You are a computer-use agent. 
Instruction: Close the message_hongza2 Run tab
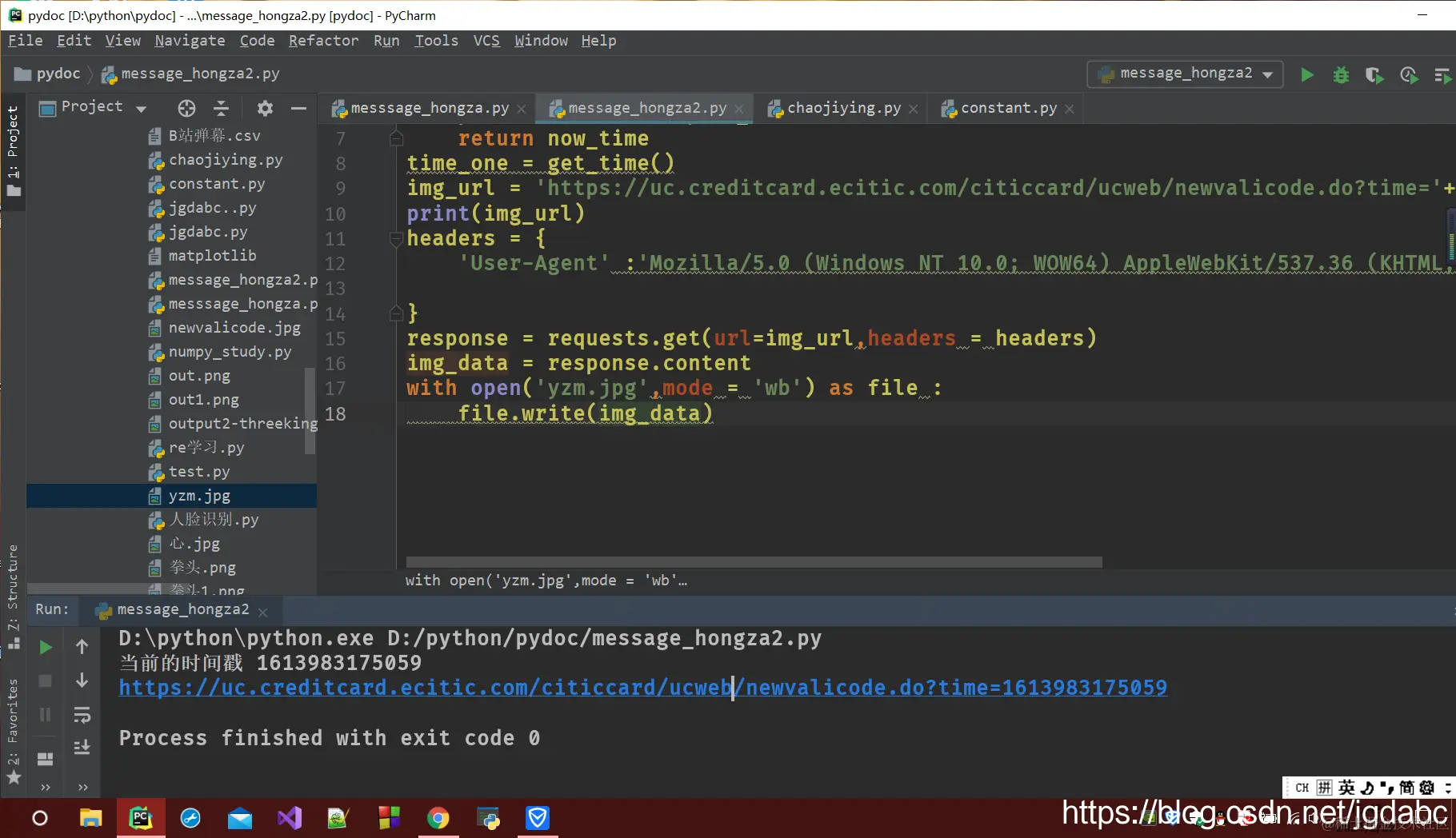(263, 613)
